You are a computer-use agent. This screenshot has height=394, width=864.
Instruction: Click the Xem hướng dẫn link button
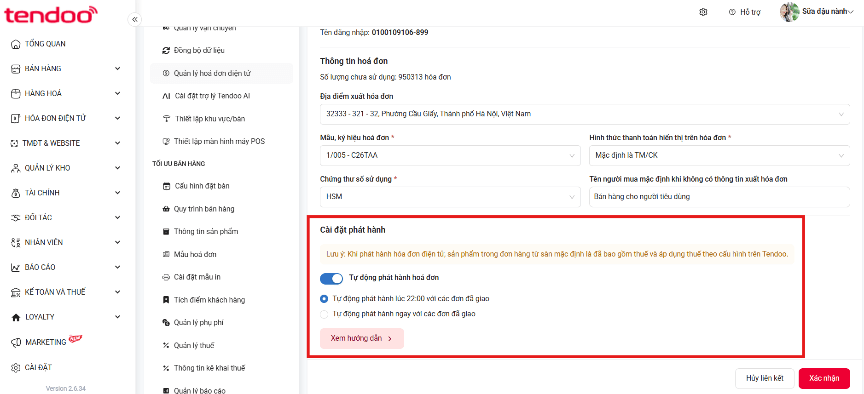coord(361,339)
